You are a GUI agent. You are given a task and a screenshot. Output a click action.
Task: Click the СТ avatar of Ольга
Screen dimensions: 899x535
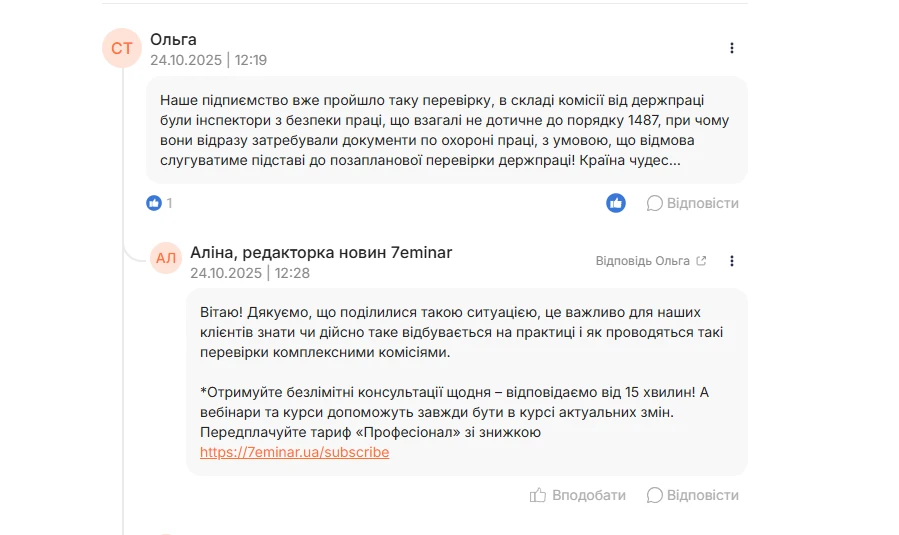(122, 48)
